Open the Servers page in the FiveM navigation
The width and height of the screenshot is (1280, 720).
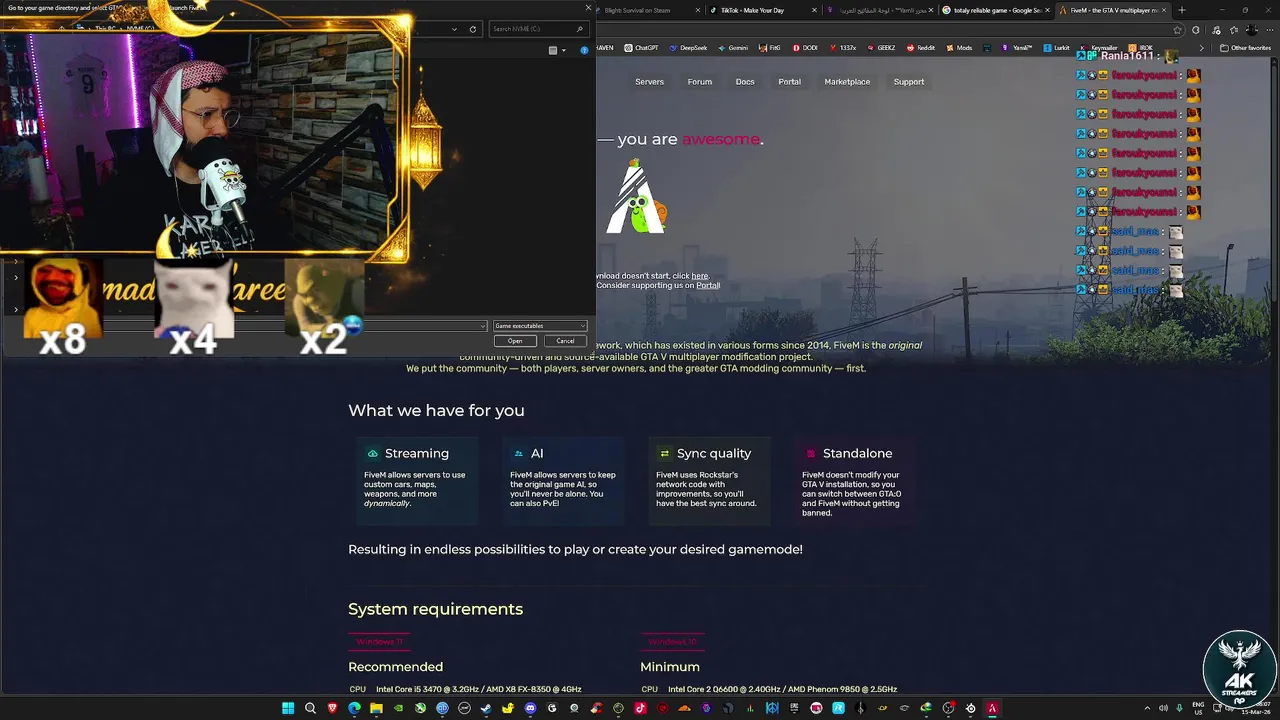click(x=649, y=82)
